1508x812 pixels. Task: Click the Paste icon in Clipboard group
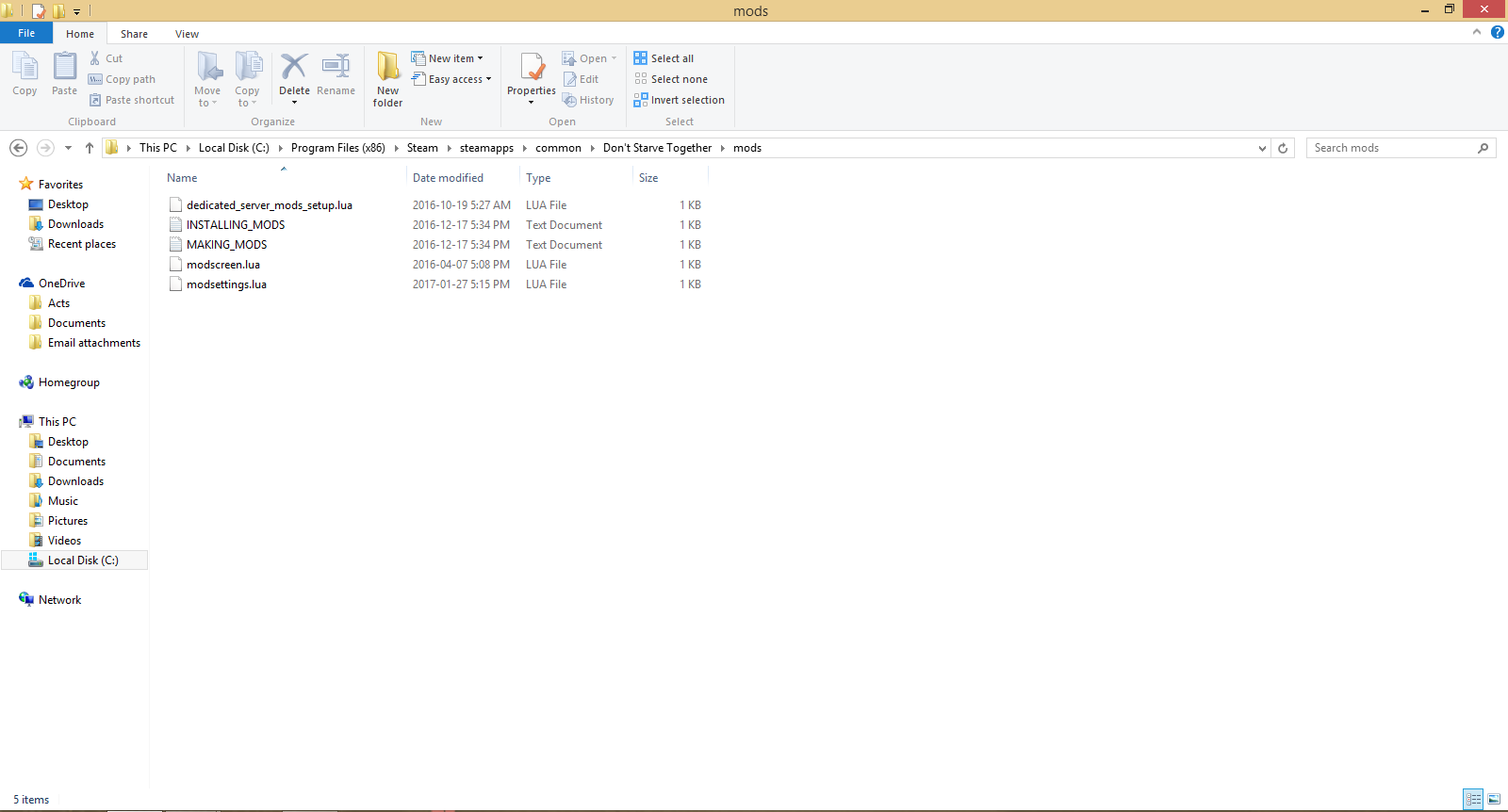point(64,67)
